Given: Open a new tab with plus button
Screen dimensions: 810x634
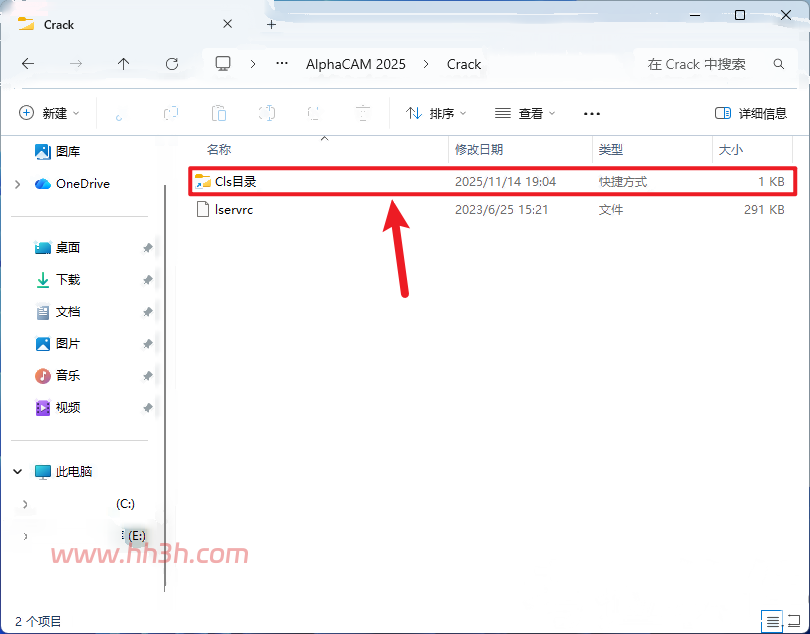Looking at the screenshot, I should tap(271, 24).
